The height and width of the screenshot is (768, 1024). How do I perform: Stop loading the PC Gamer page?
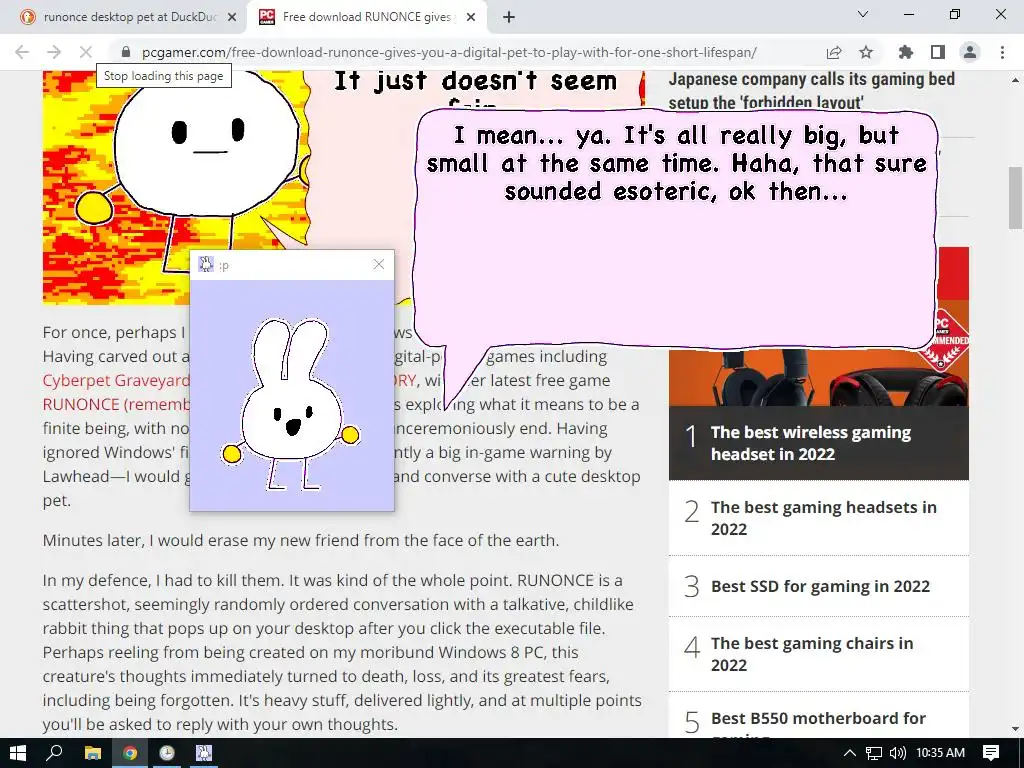point(86,52)
